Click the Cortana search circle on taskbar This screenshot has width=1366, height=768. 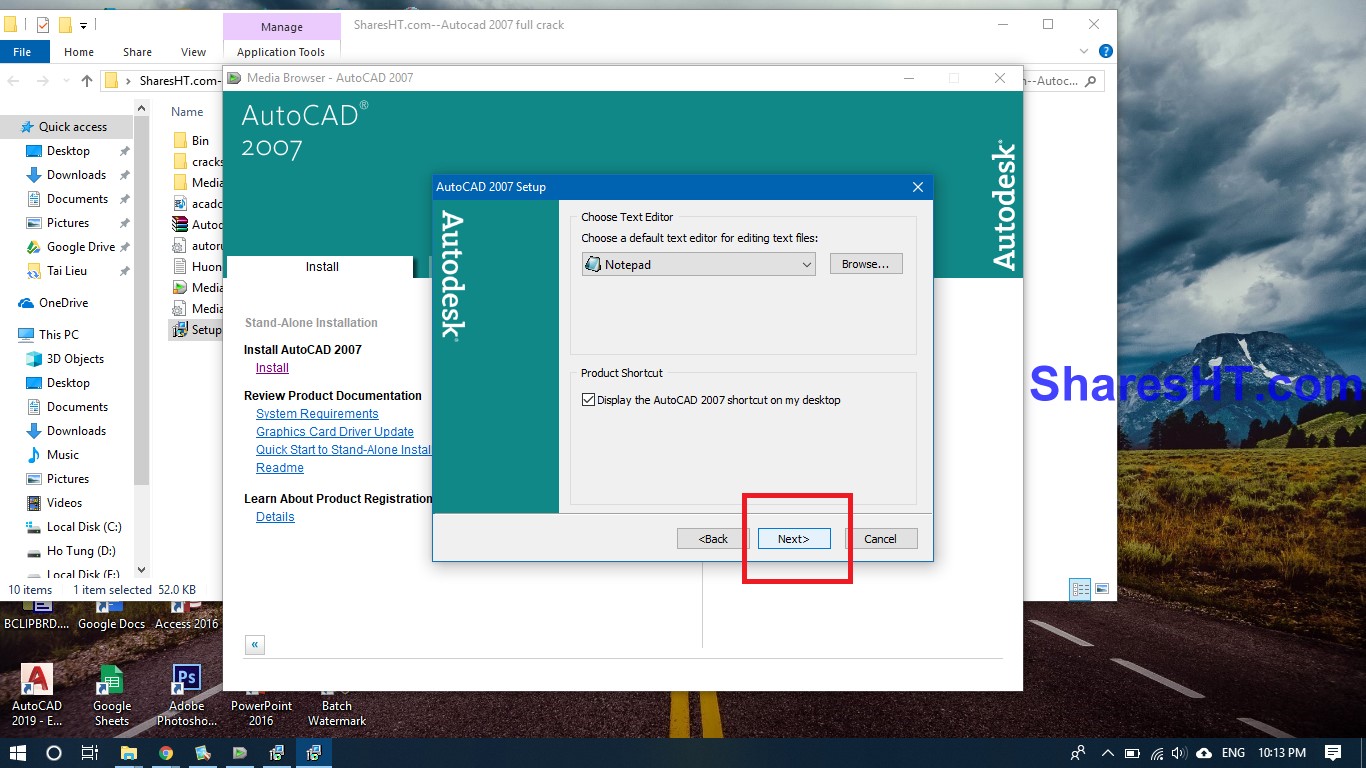coord(54,753)
